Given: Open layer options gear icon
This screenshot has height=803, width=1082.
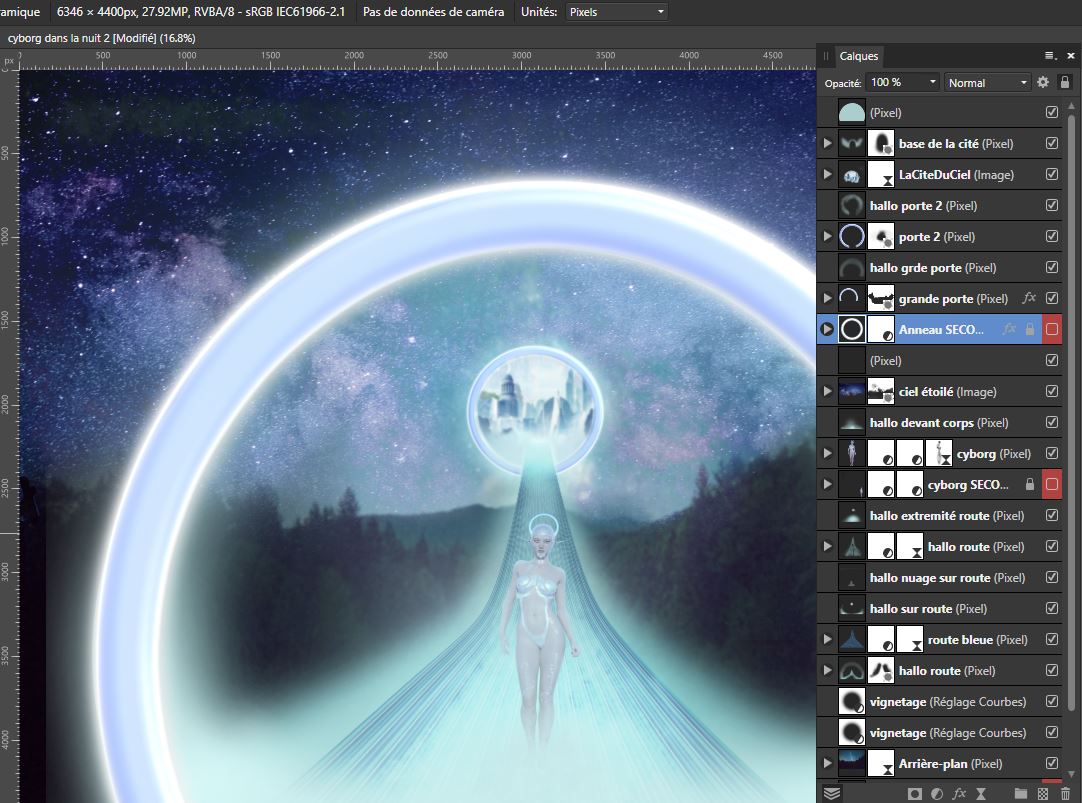Looking at the screenshot, I should click(x=1043, y=82).
